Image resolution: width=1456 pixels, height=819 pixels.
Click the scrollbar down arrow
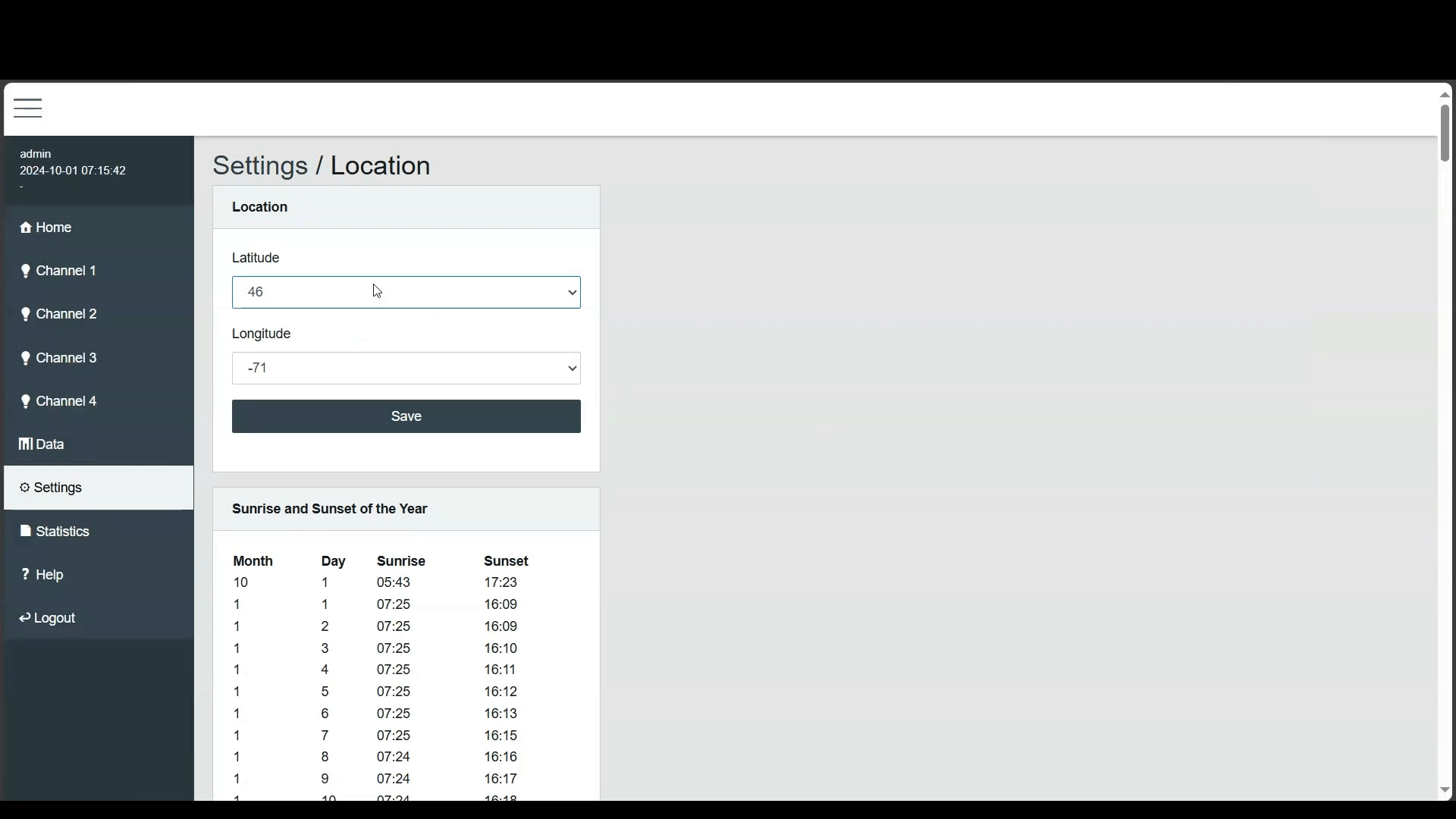click(1444, 790)
